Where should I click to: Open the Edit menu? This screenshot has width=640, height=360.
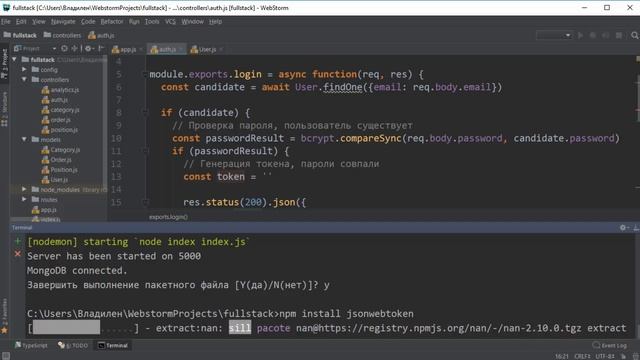21,22
